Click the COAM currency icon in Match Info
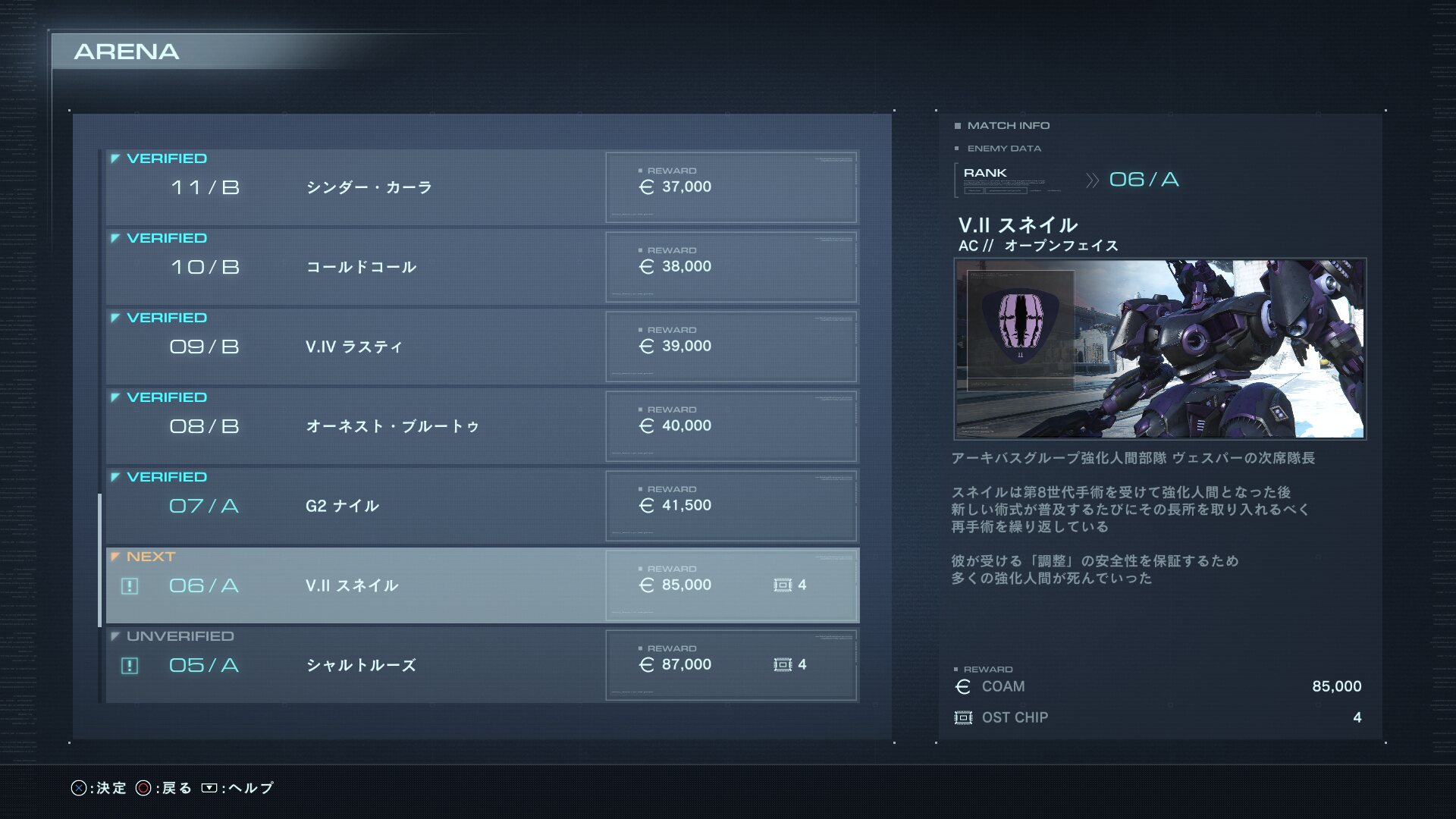The width and height of the screenshot is (1456, 819). pos(963,686)
